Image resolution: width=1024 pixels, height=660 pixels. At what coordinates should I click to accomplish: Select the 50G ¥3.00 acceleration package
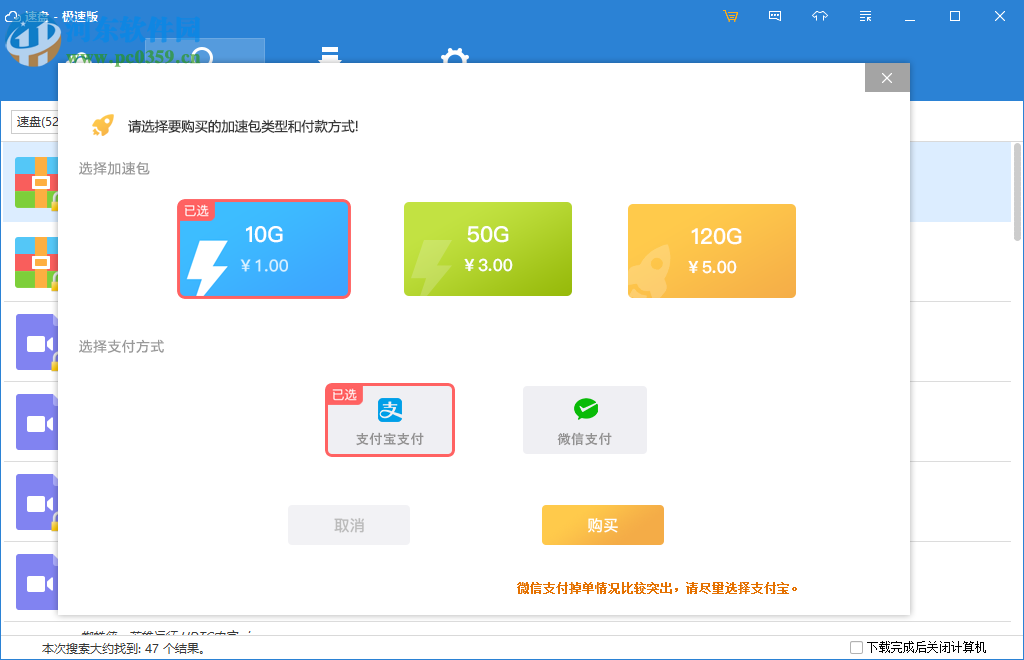pyautogui.click(x=488, y=249)
